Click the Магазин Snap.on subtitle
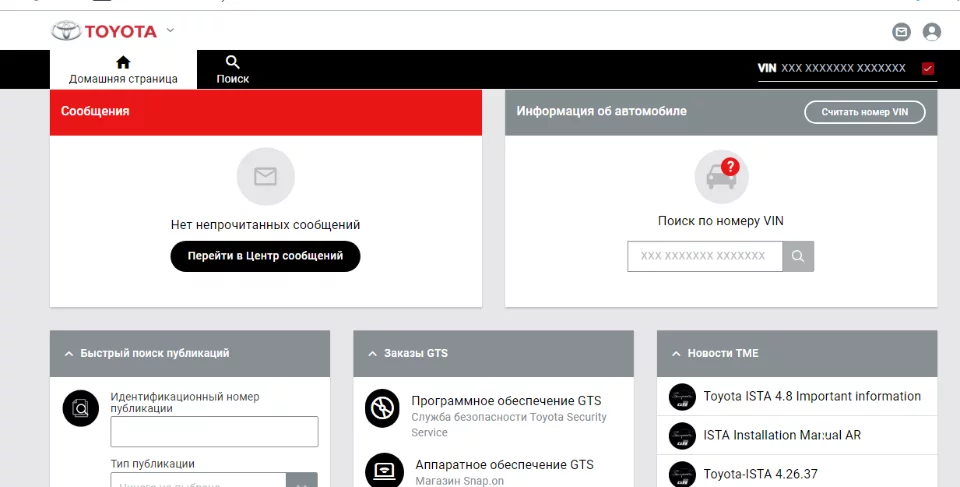The height and width of the screenshot is (487, 960). 459,481
